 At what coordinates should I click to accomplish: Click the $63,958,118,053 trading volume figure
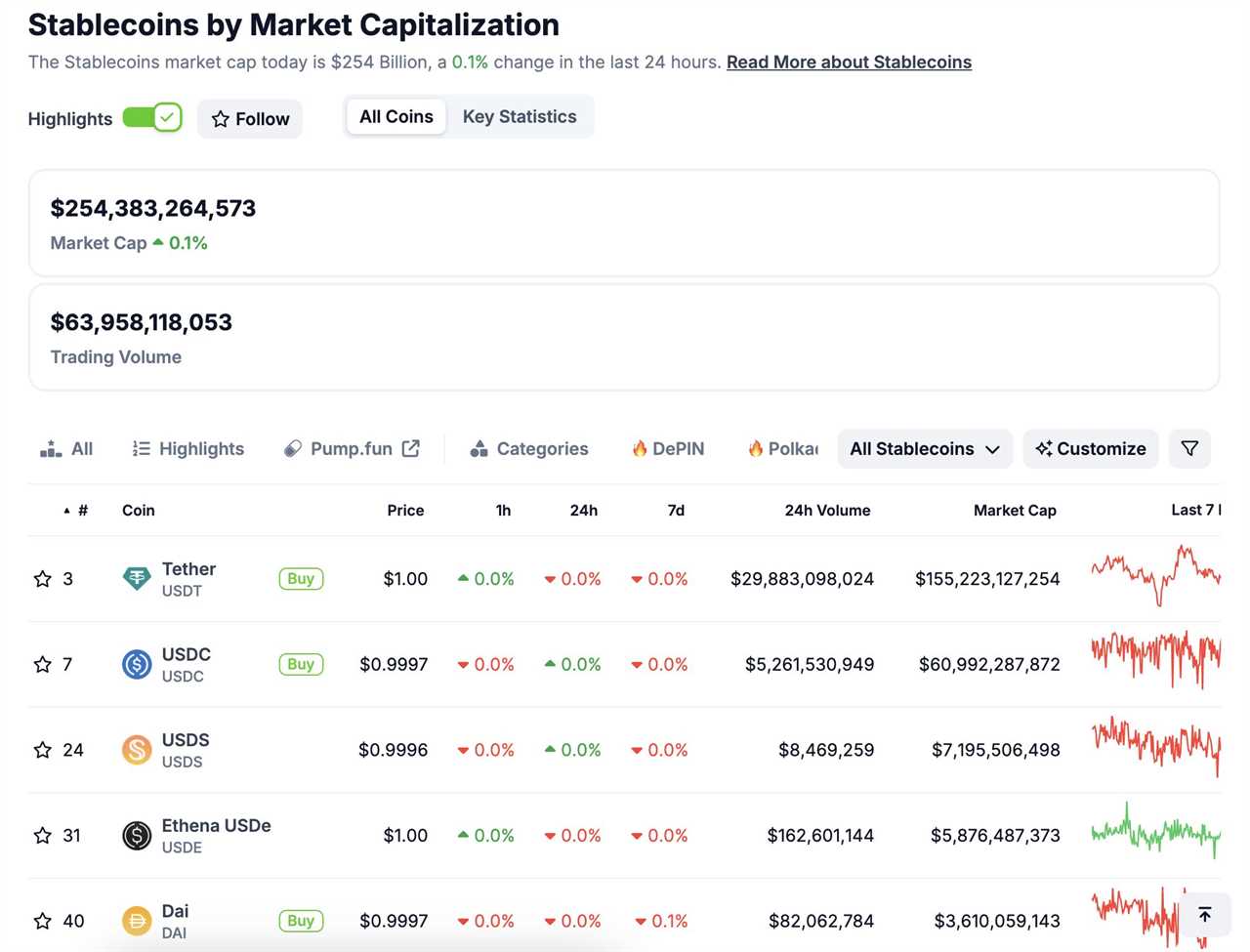[142, 322]
